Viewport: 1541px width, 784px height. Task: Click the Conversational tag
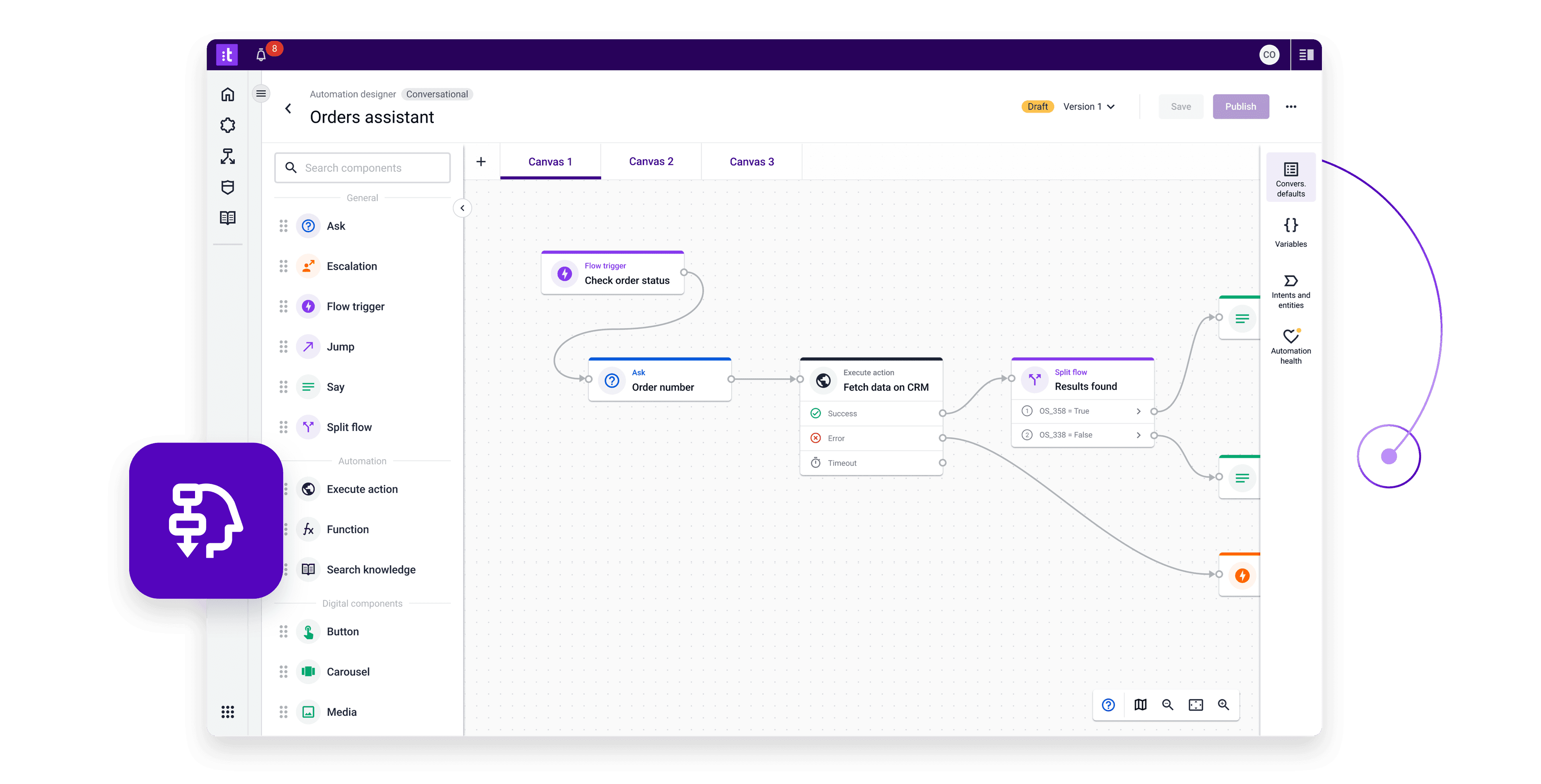tap(437, 94)
